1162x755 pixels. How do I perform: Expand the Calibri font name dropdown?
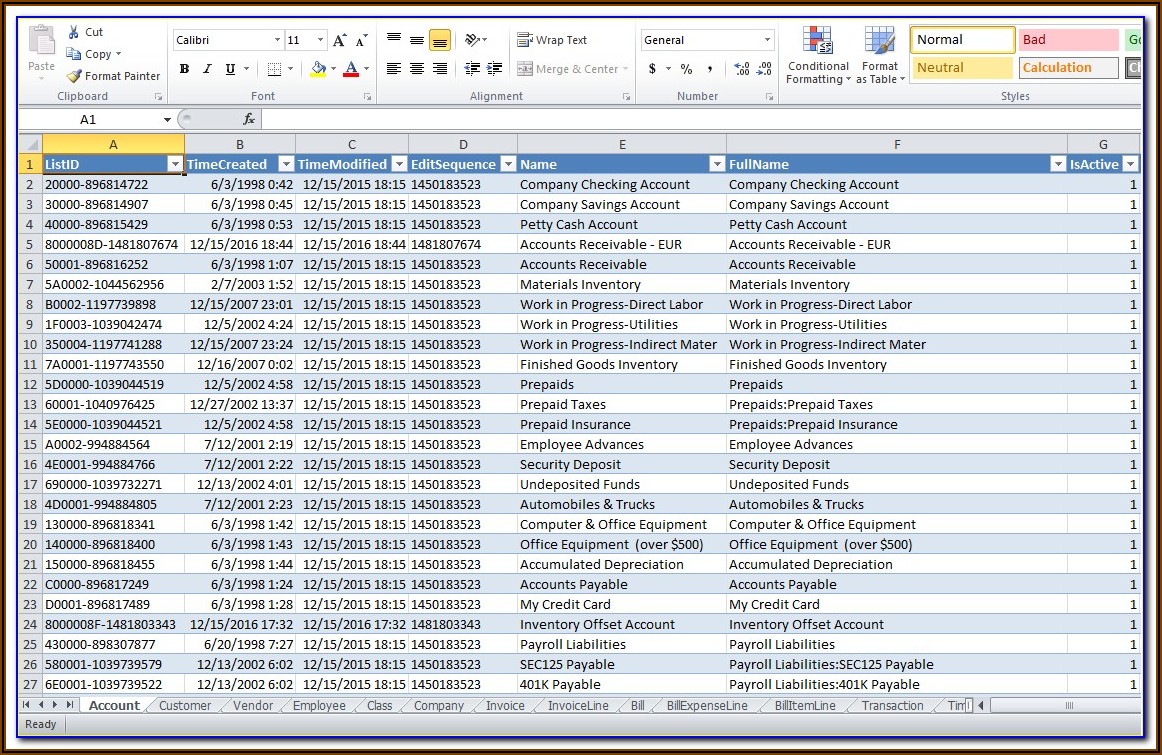pos(277,40)
